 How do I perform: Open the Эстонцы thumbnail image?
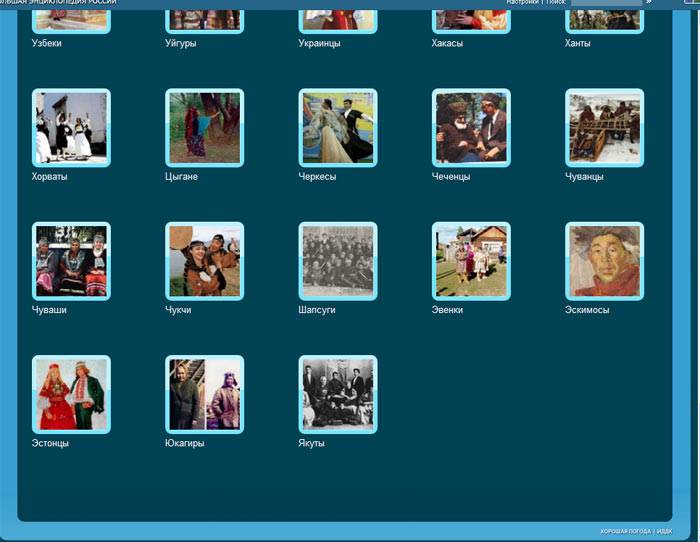point(71,394)
